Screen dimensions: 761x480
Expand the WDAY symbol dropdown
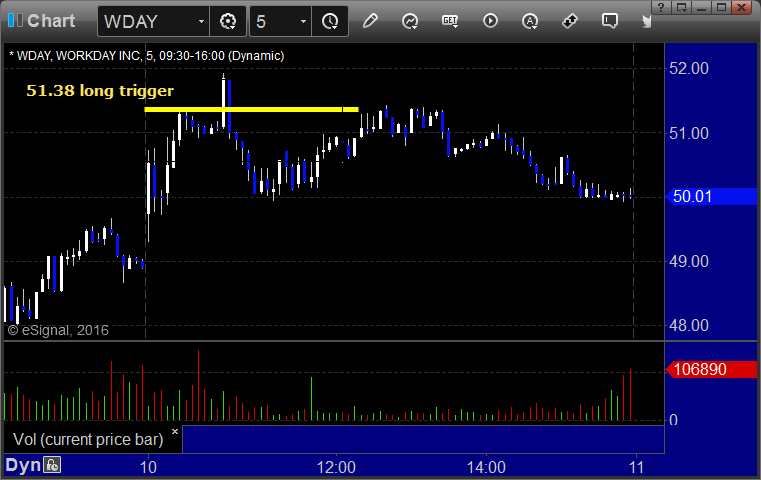click(x=201, y=21)
